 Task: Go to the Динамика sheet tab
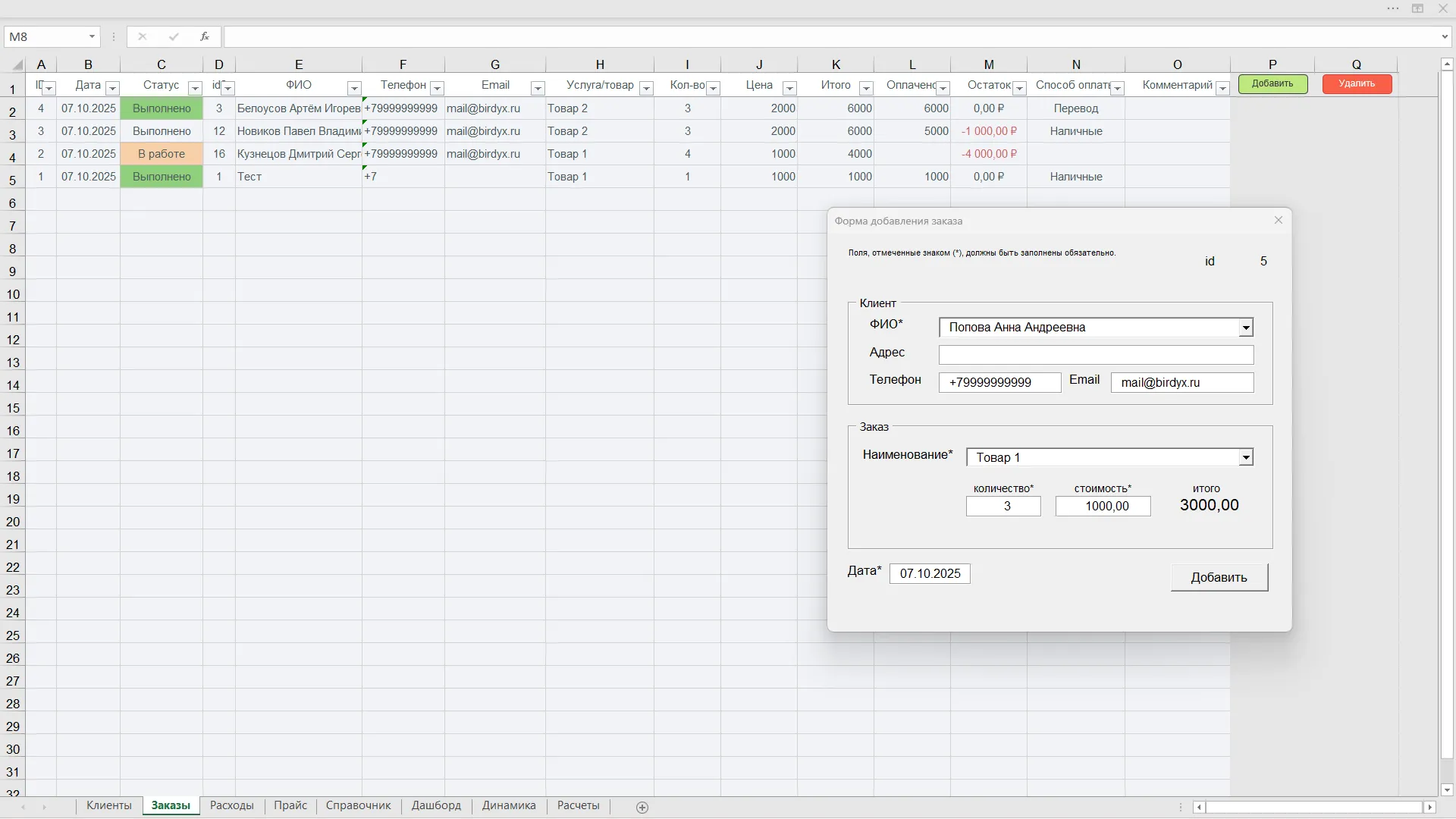(x=509, y=805)
